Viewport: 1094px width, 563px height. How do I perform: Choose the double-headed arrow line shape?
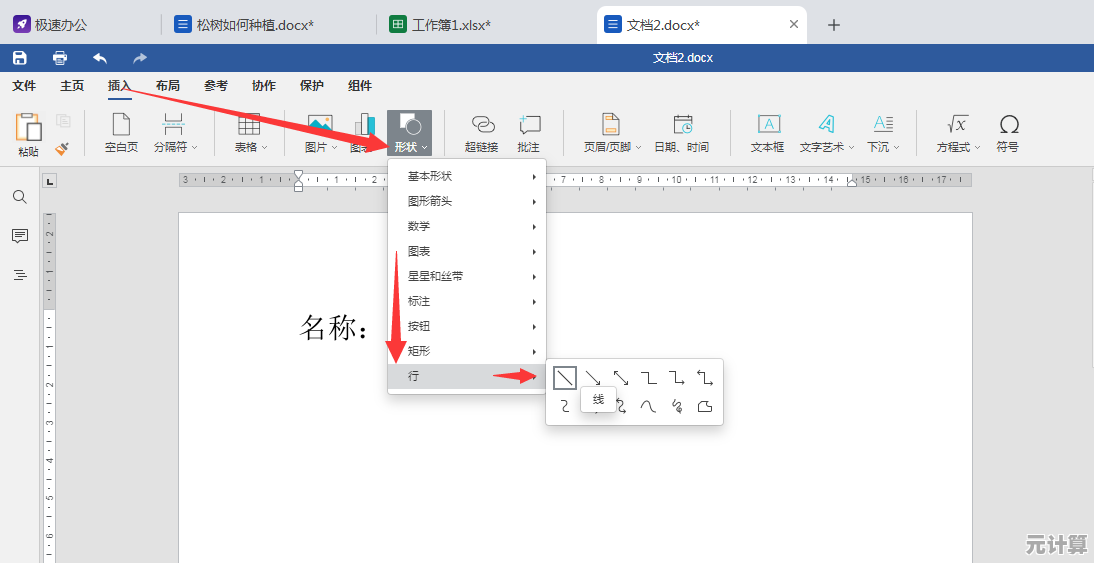pos(621,378)
